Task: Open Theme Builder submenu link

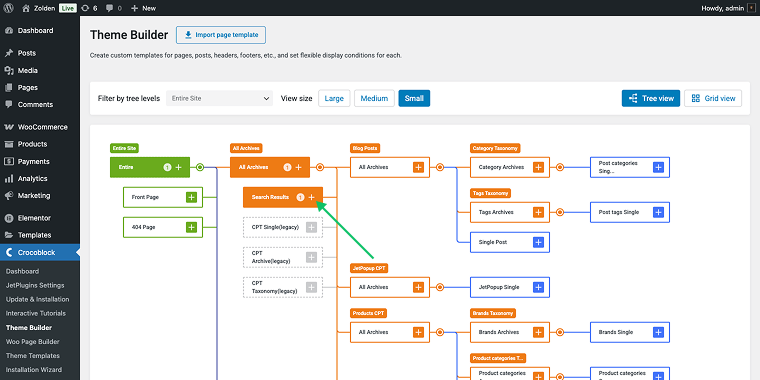Action: coord(29,328)
